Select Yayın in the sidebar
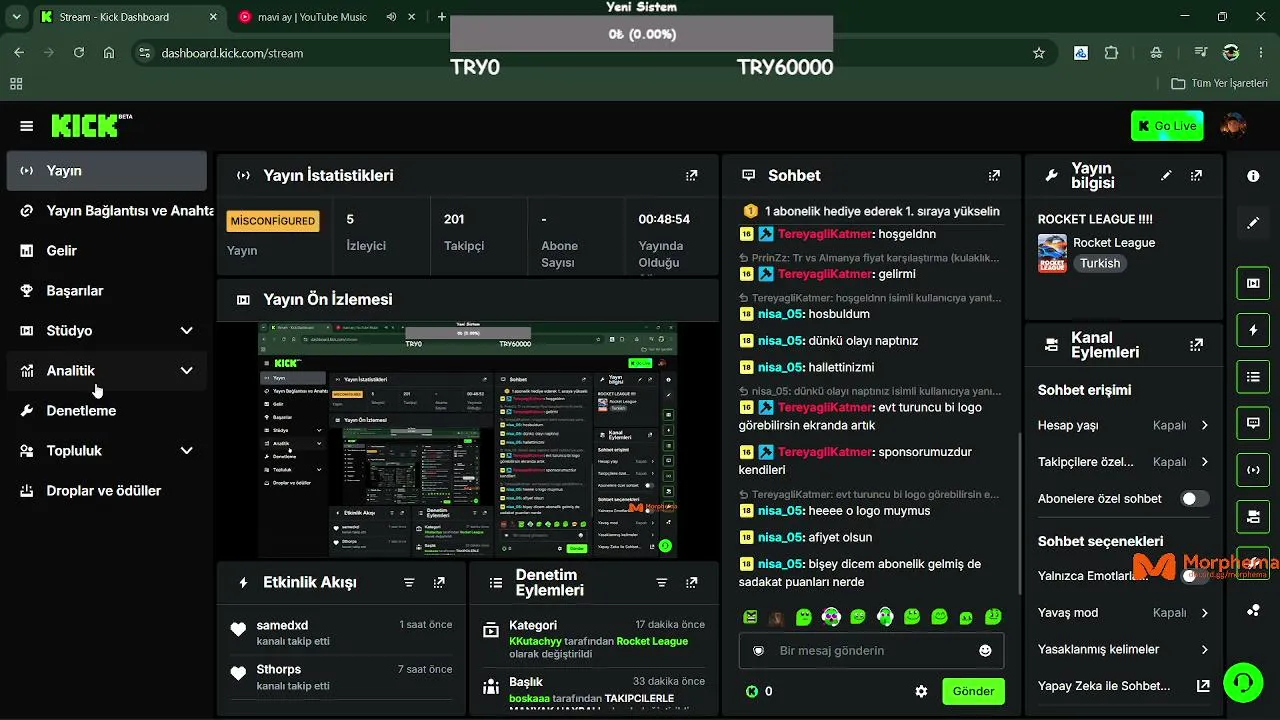 [x=107, y=170]
